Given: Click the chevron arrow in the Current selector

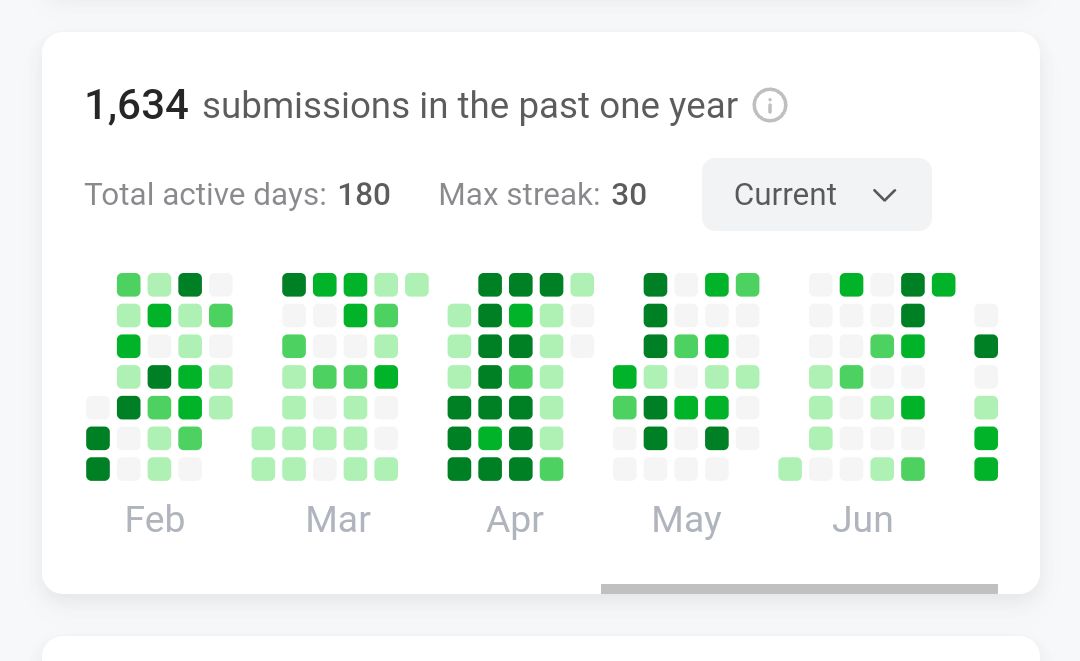Looking at the screenshot, I should (x=884, y=196).
